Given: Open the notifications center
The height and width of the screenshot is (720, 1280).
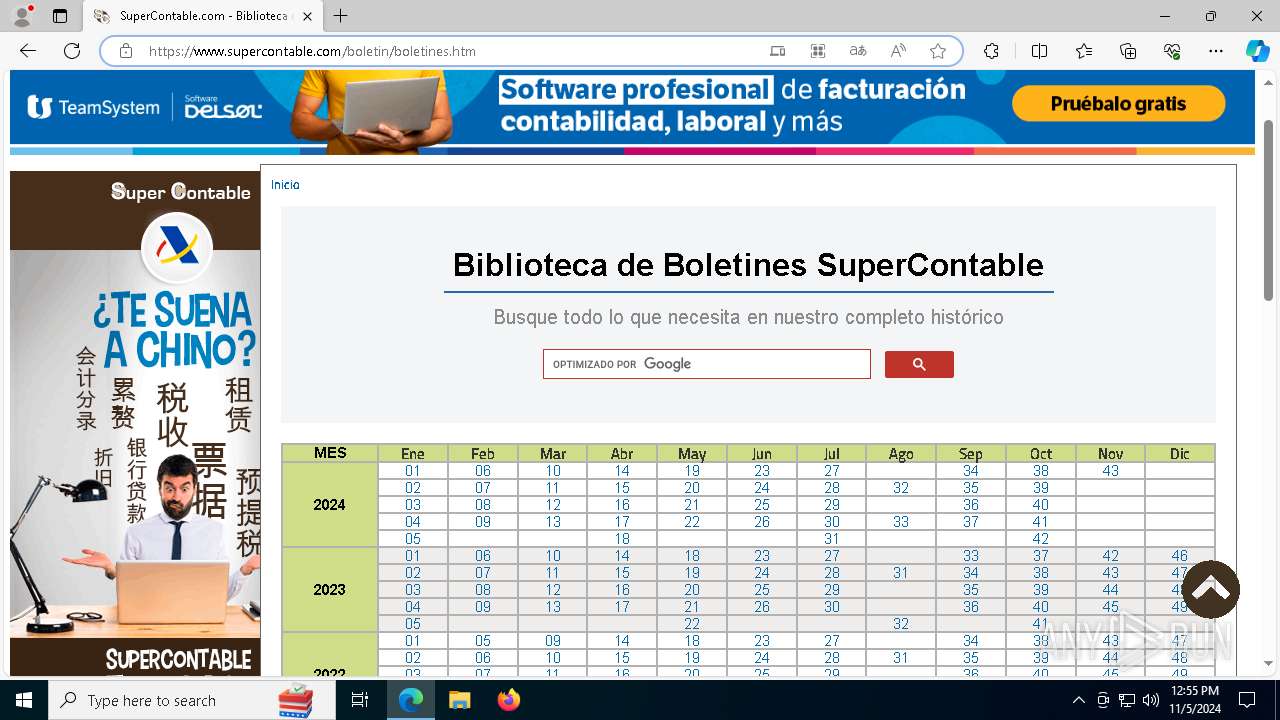Looking at the screenshot, I should (1247, 700).
